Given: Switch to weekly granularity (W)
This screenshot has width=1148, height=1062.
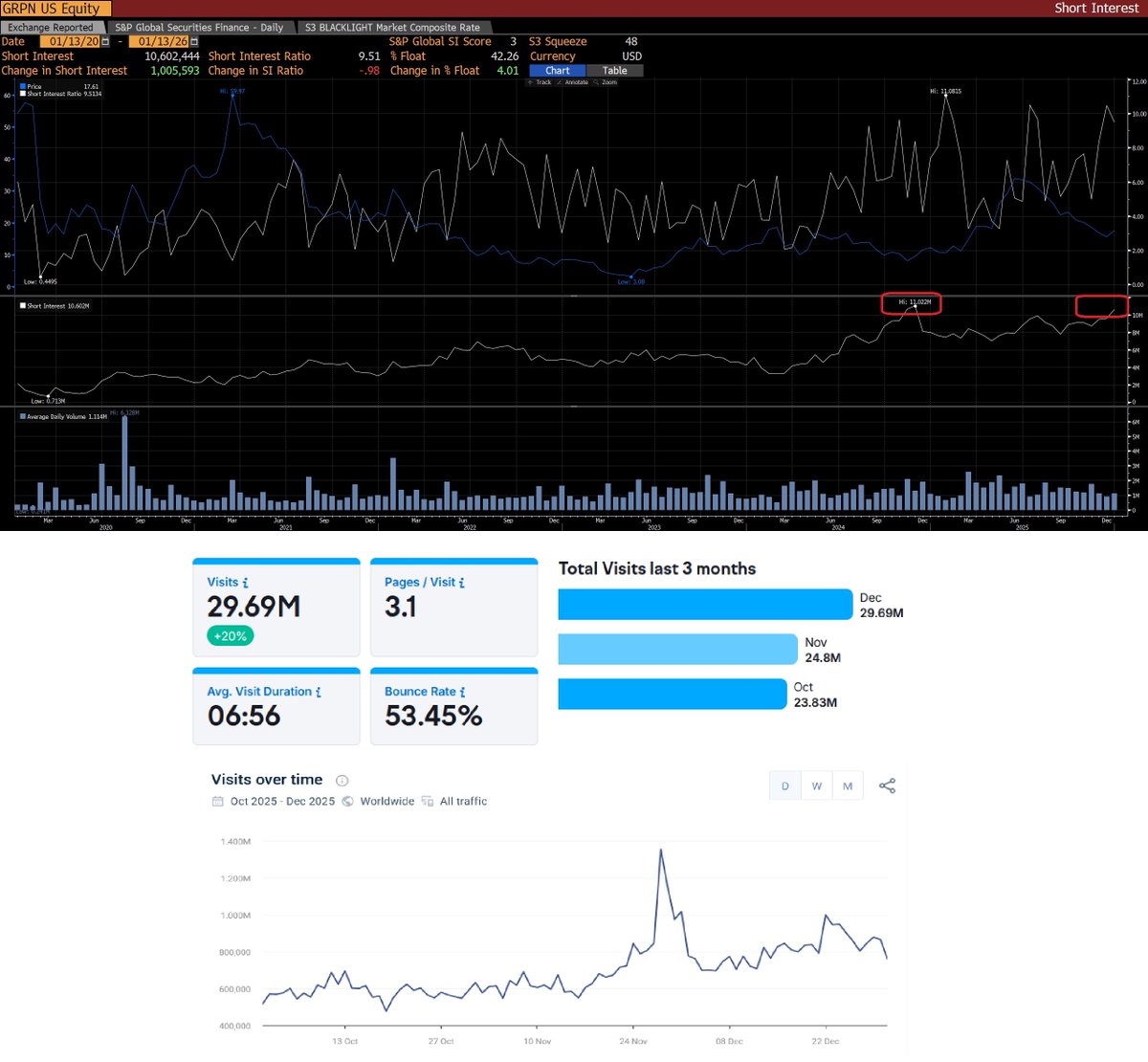Looking at the screenshot, I should 817,785.
